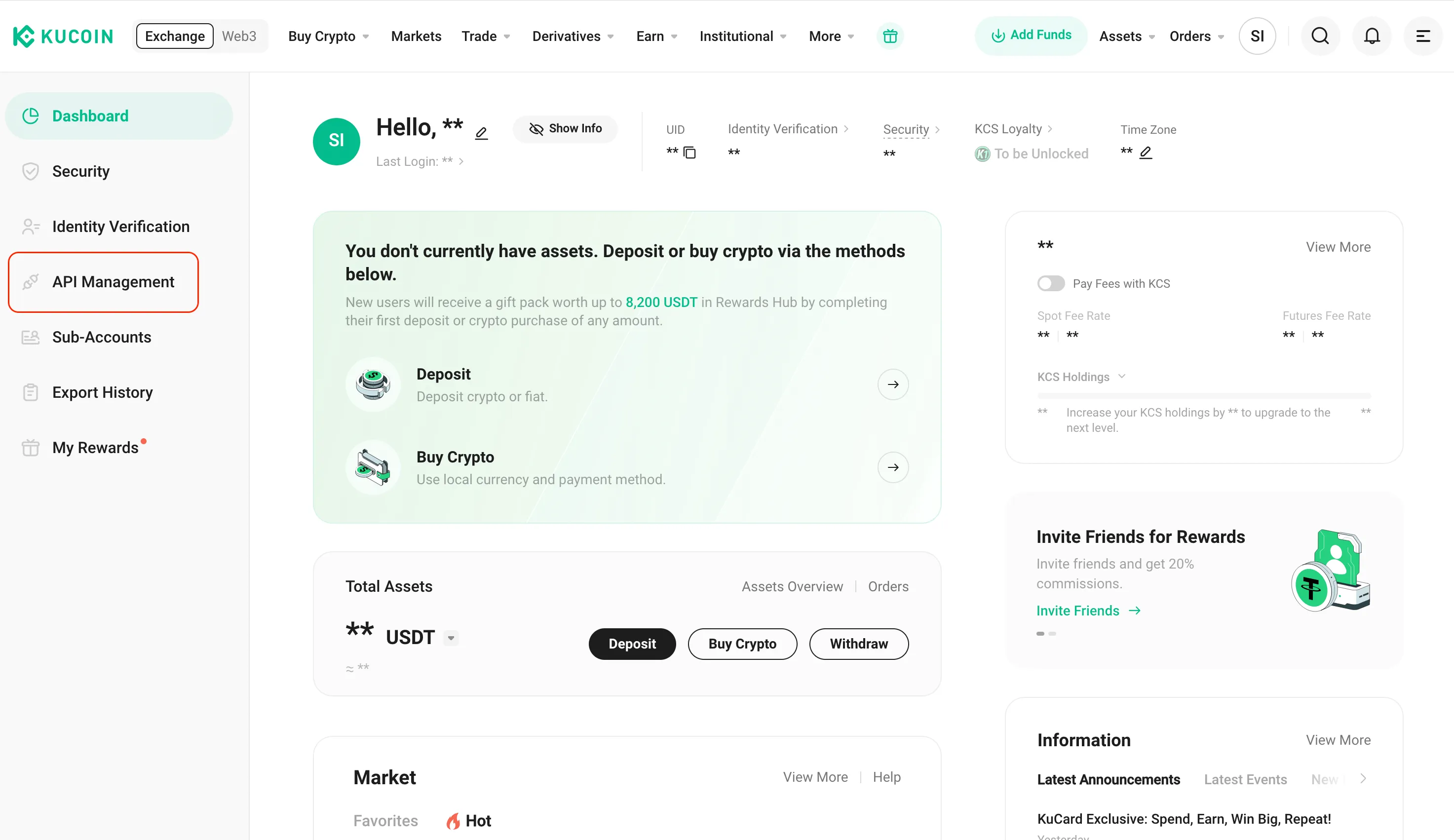
Task: Click Withdraw button
Action: pyautogui.click(x=859, y=644)
